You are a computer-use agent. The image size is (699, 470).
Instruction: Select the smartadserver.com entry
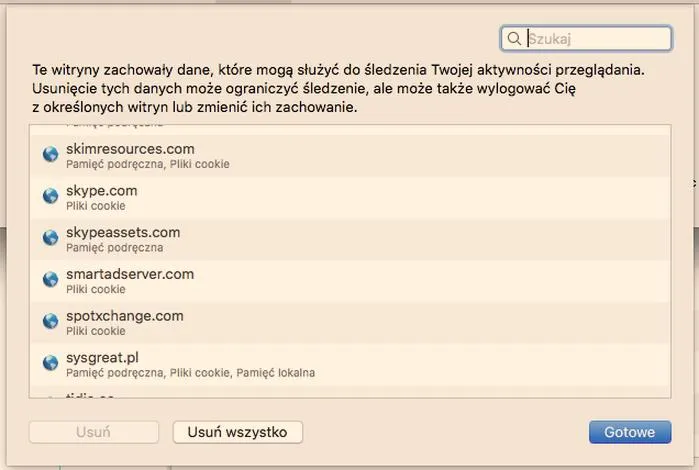point(350,281)
